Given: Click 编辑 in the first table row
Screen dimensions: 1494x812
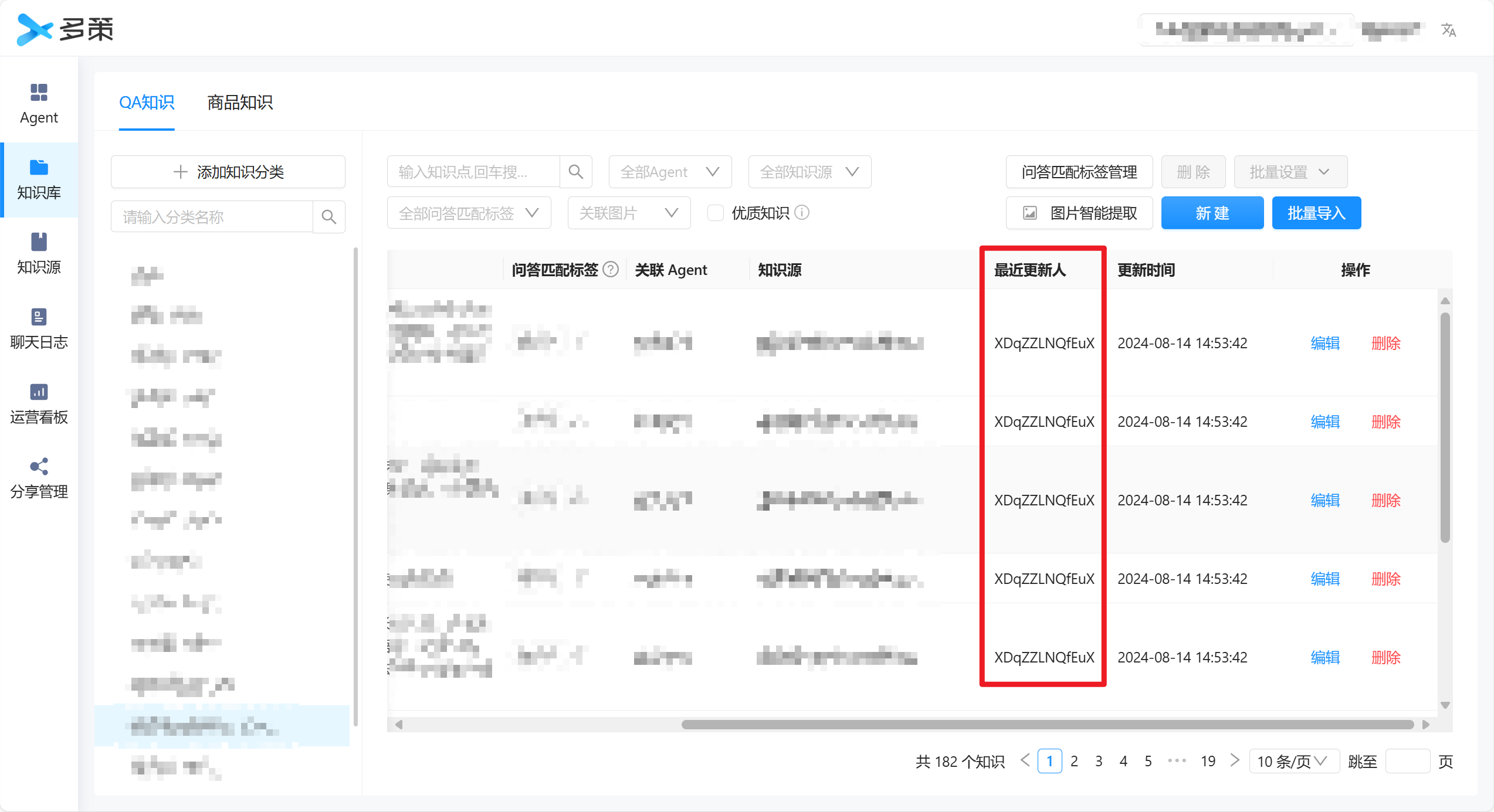Looking at the screenshot, I should click(1325, 343).
